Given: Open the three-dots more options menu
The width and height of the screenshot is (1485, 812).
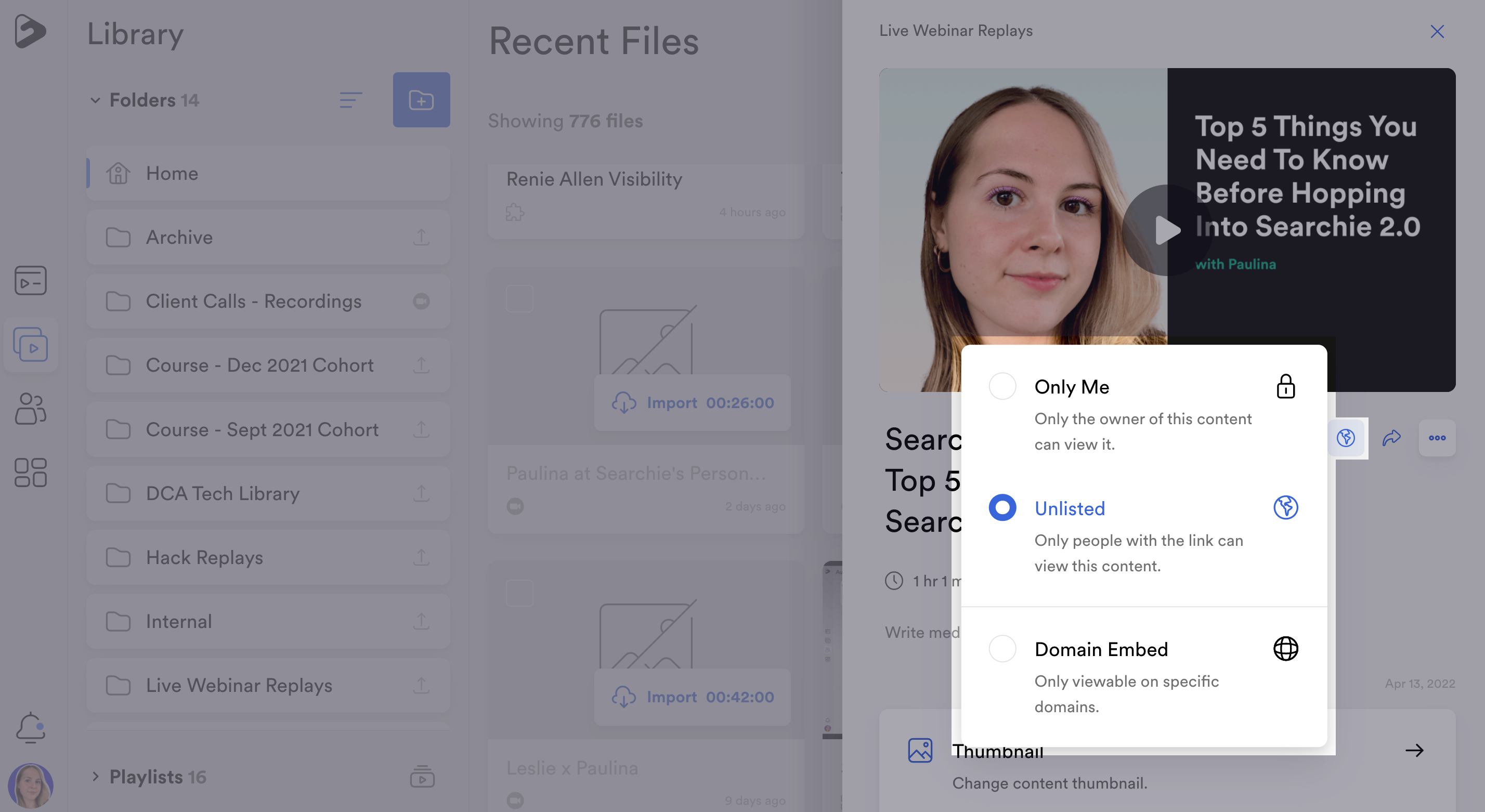Looking at the screenshot, I should [x=1437, y=438].
